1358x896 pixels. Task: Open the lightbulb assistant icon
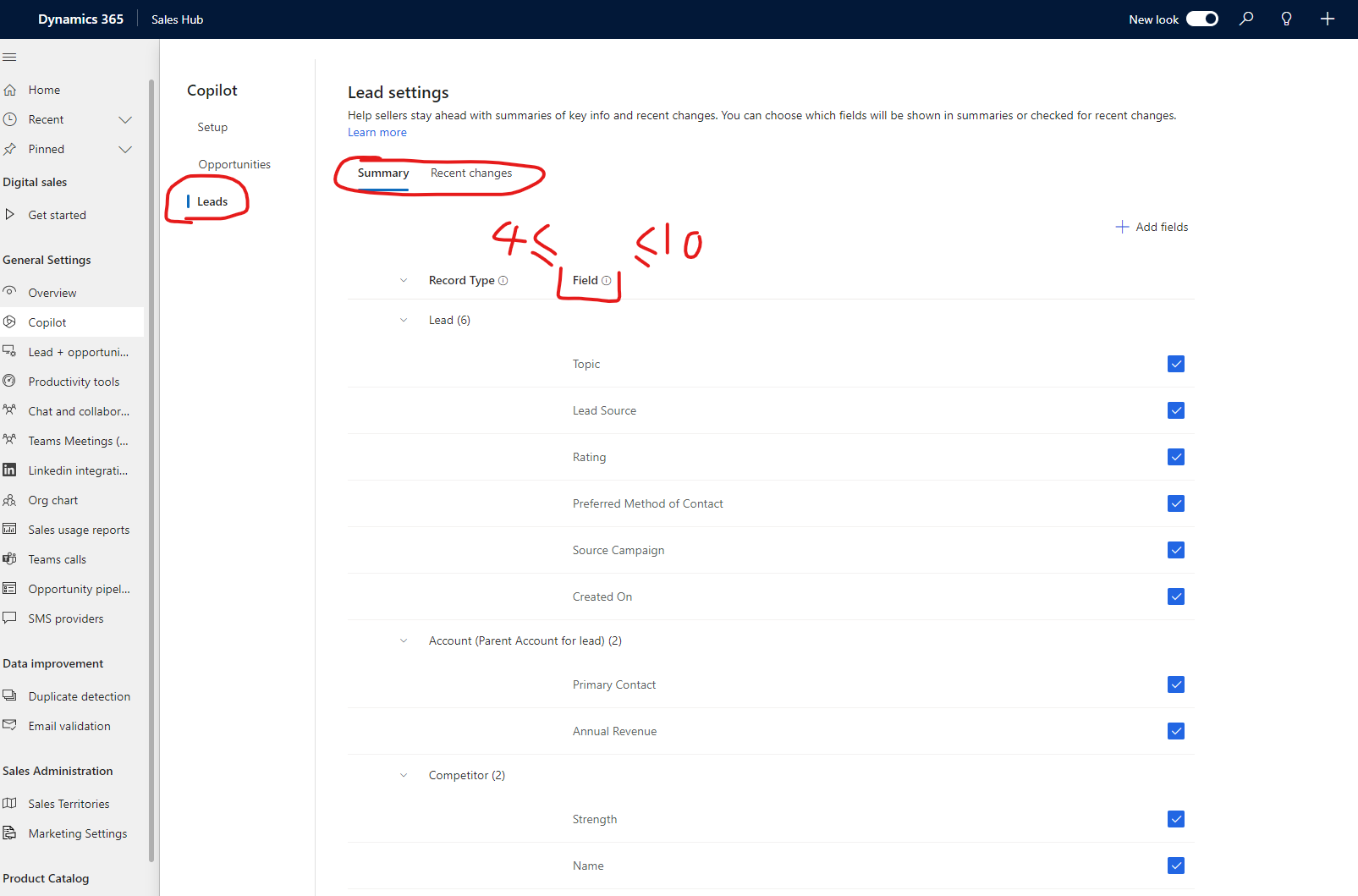coord(1286,19)
